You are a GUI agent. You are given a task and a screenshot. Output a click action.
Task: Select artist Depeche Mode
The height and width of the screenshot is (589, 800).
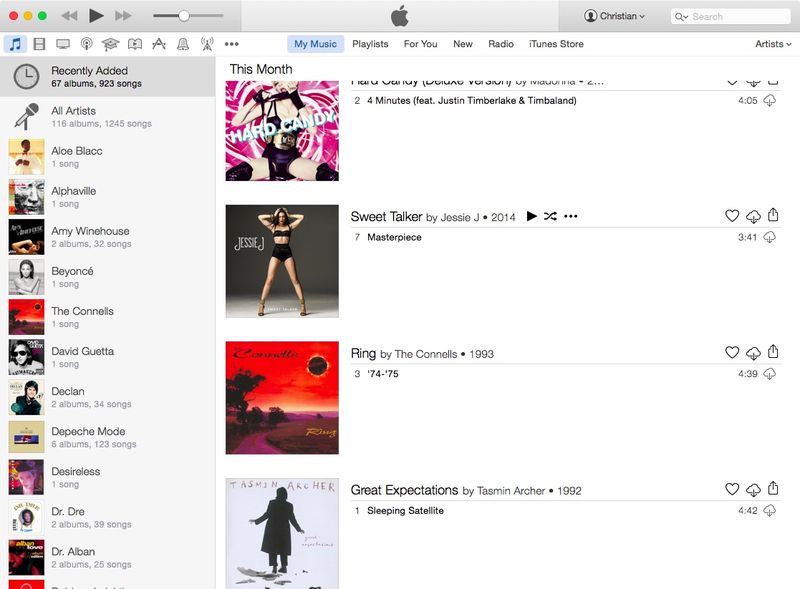[x=107, y=437]
